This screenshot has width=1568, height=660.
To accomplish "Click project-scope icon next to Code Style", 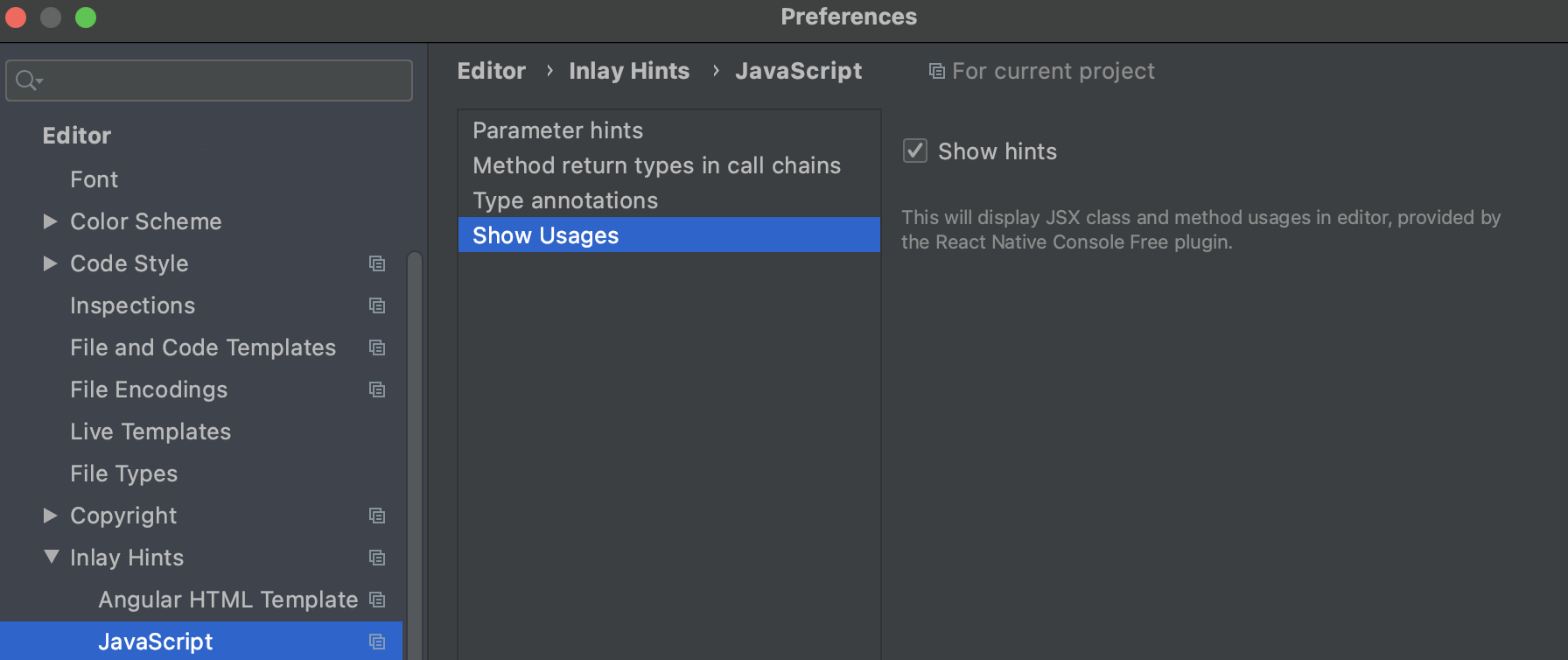I will click(377, 263).
